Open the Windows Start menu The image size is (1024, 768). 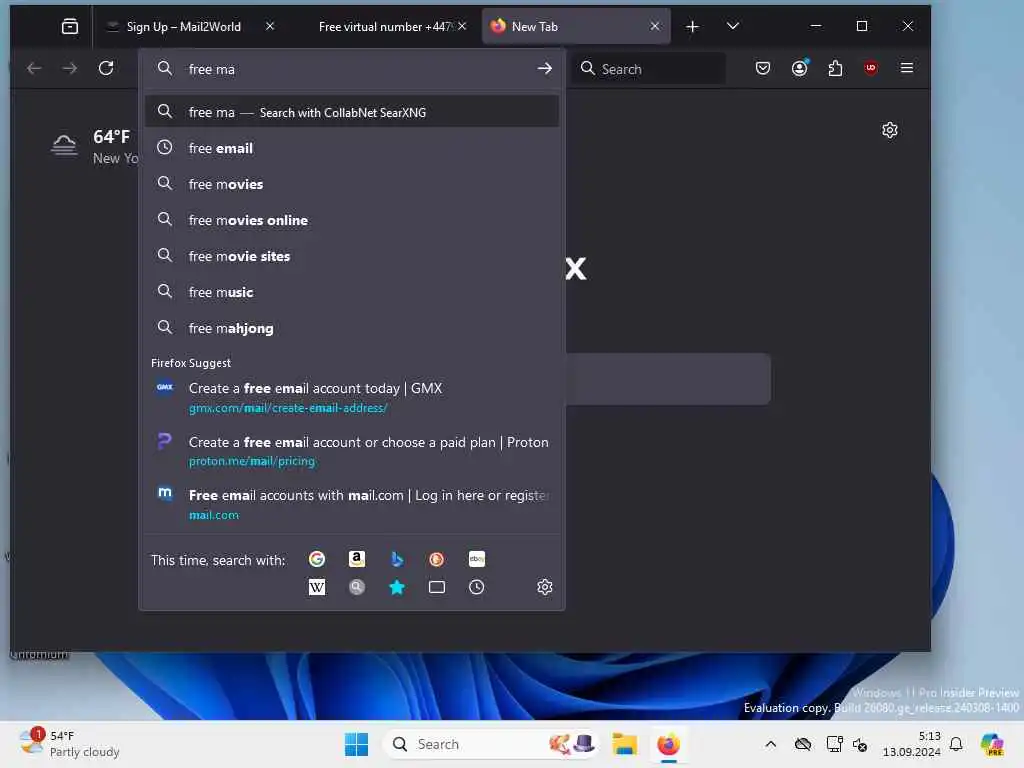pos(356,744)
